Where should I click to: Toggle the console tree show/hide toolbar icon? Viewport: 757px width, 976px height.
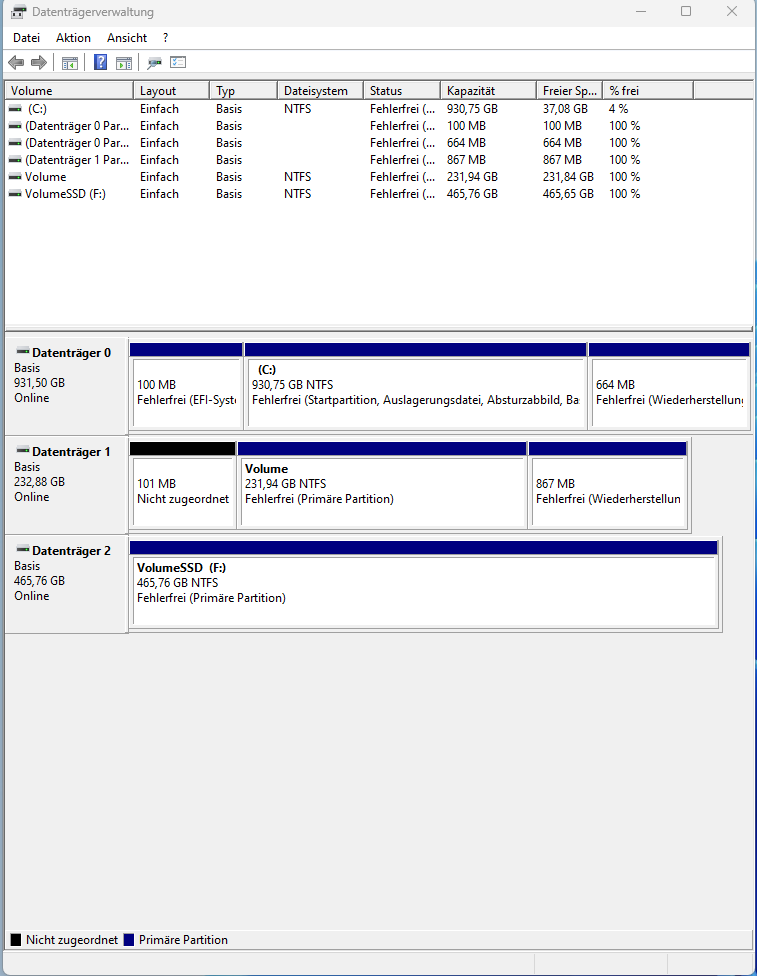70,62
